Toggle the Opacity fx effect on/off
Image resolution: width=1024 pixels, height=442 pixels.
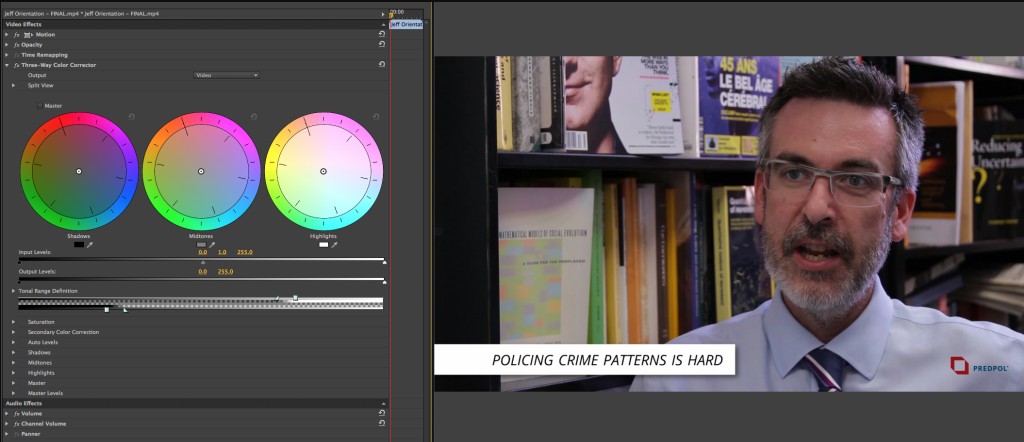point(18,45)
